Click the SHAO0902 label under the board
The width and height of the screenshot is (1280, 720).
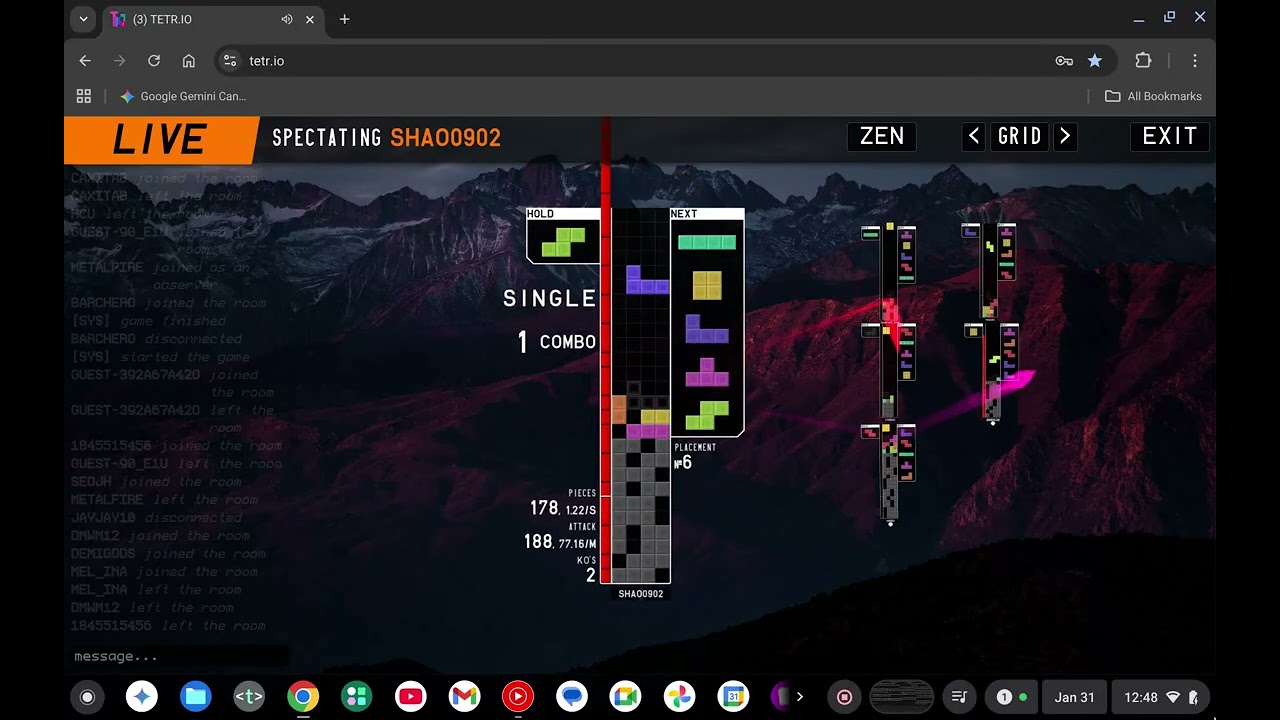641,594
